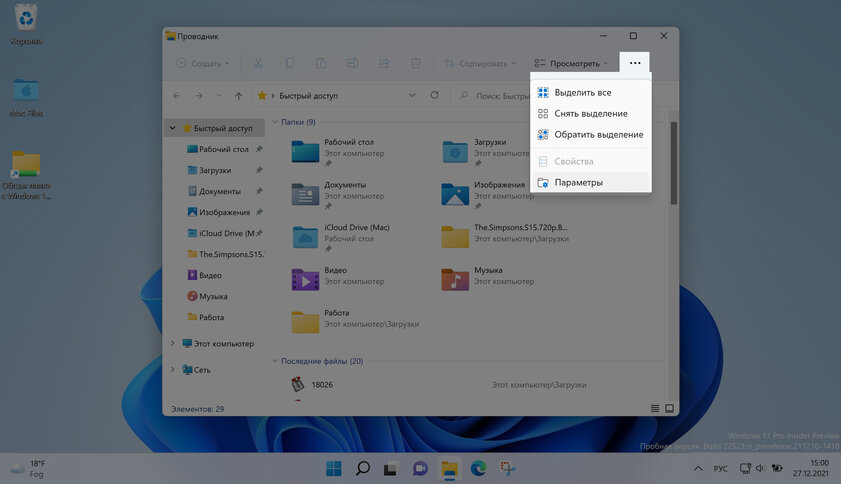
Task: Select Выделить все menu item
Action: click(591, 92)
